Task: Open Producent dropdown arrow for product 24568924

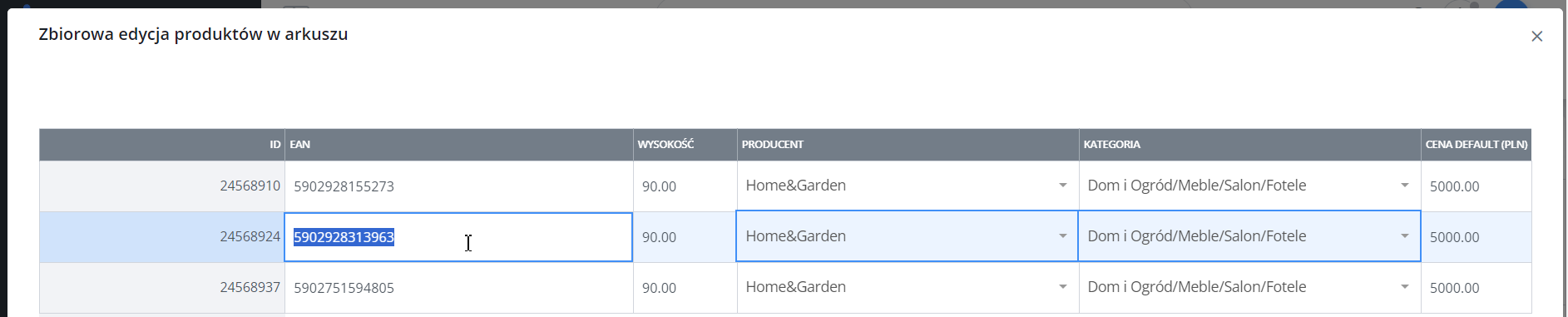Action: [x=1062, y=236]
